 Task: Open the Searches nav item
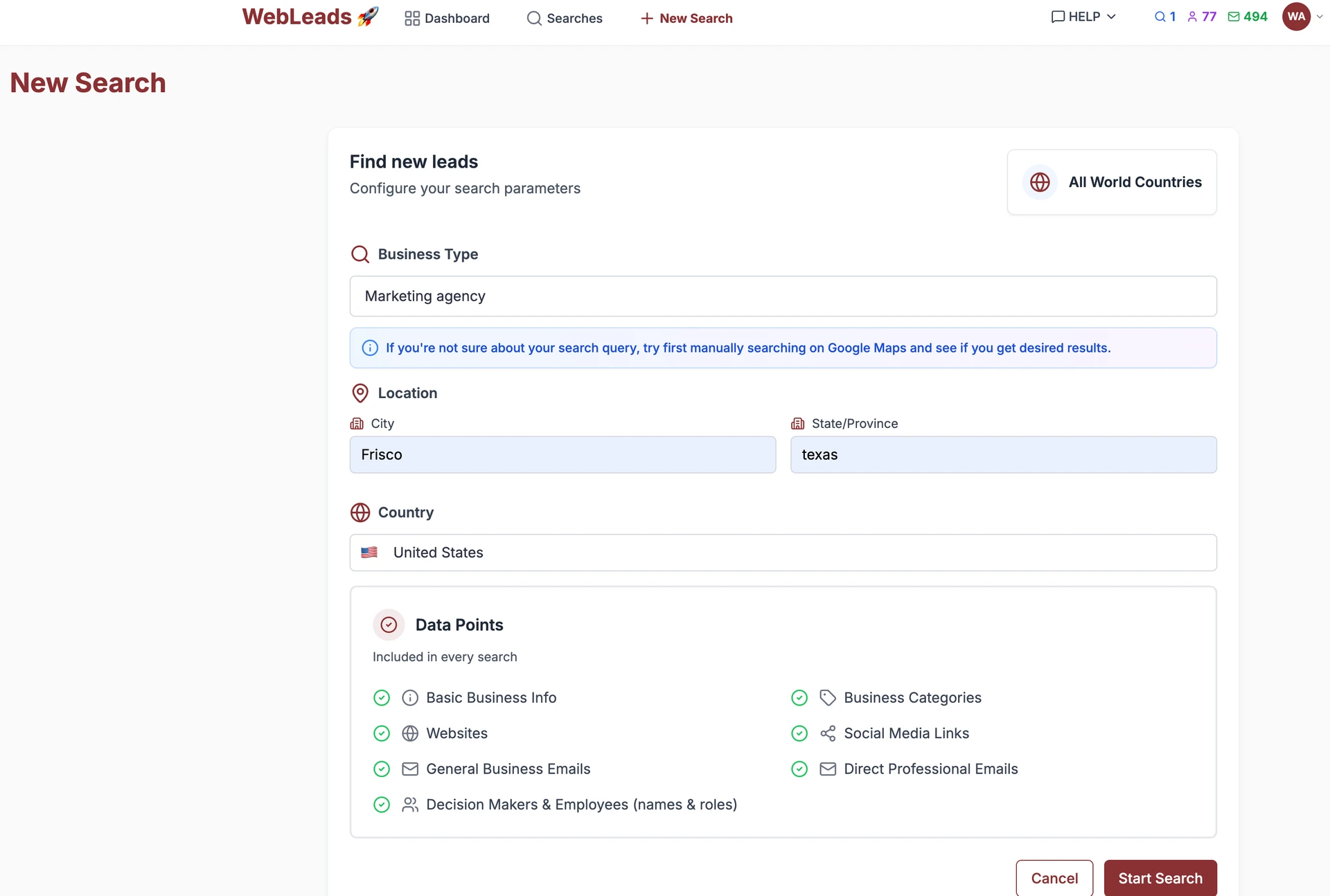click(565, 18)
